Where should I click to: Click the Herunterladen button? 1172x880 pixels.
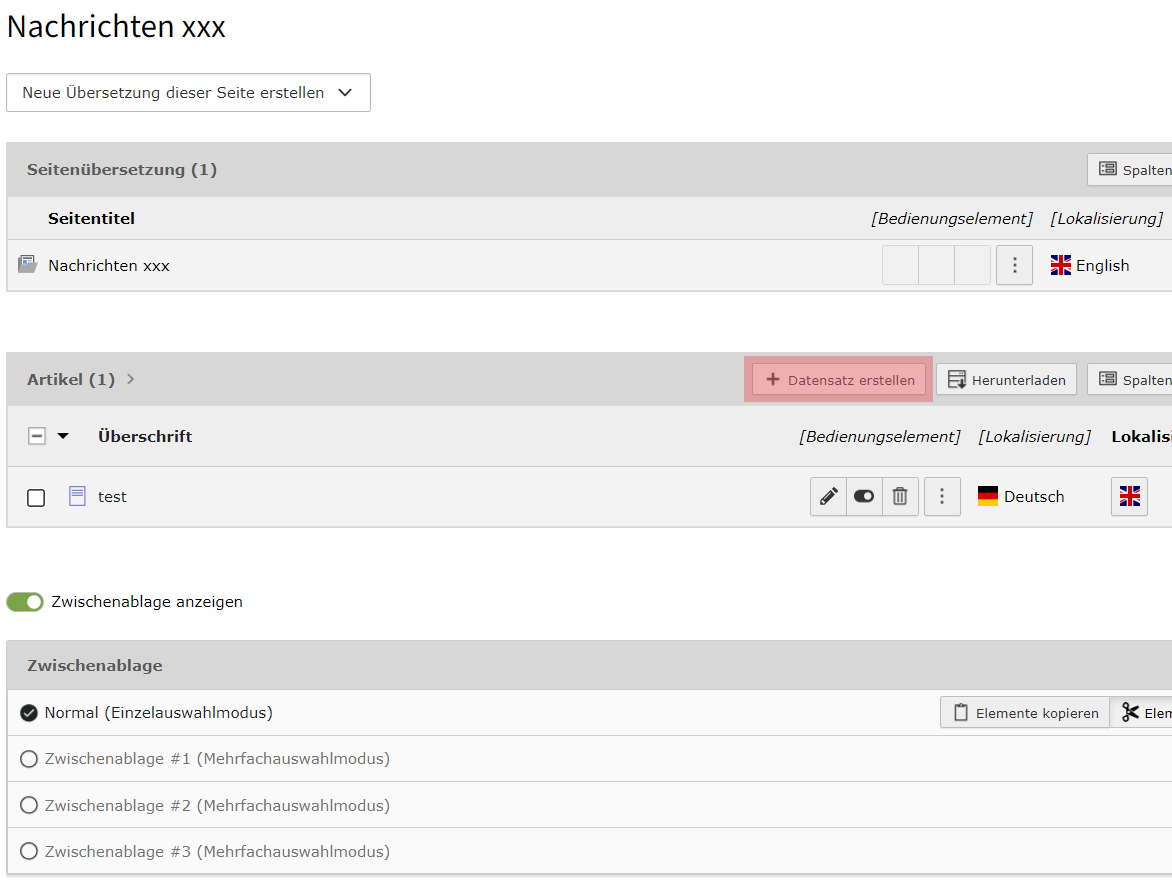tap(1006, 380)
